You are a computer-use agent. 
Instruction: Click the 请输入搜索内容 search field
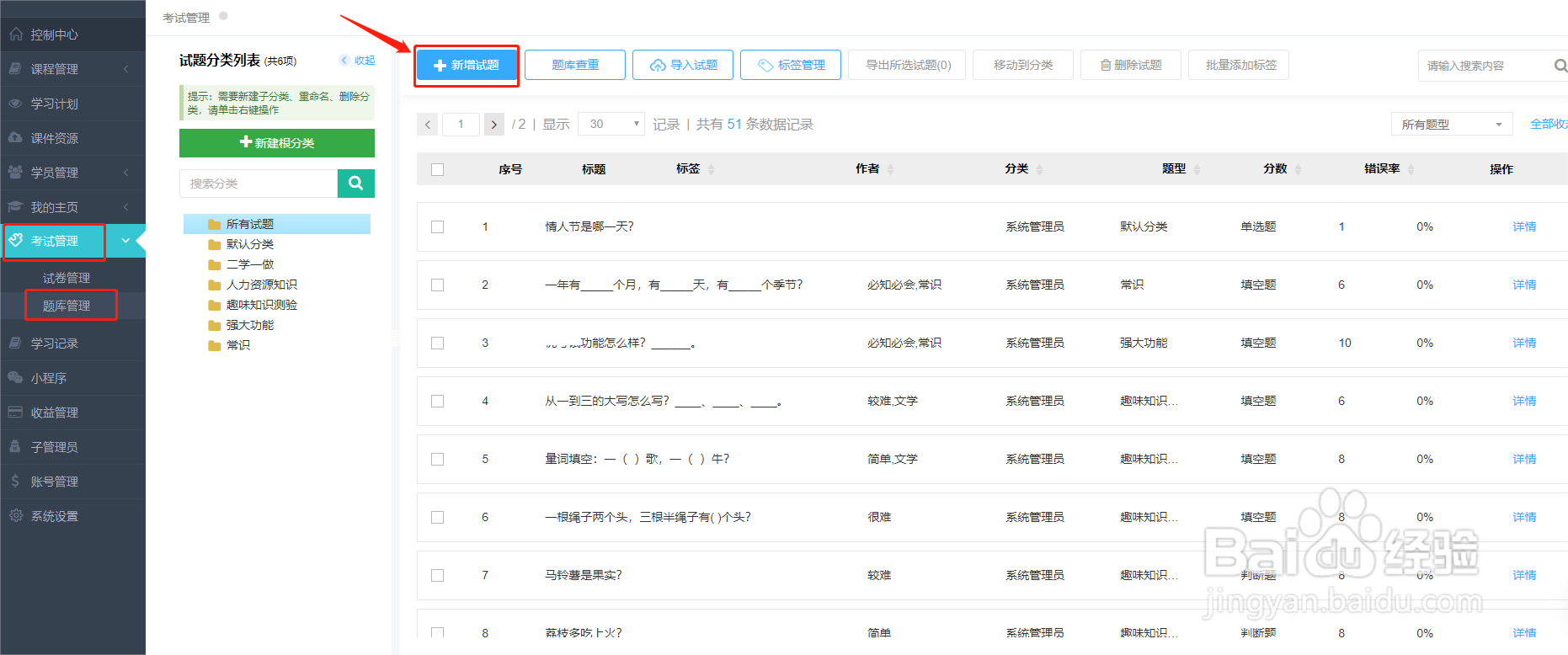1485,66
